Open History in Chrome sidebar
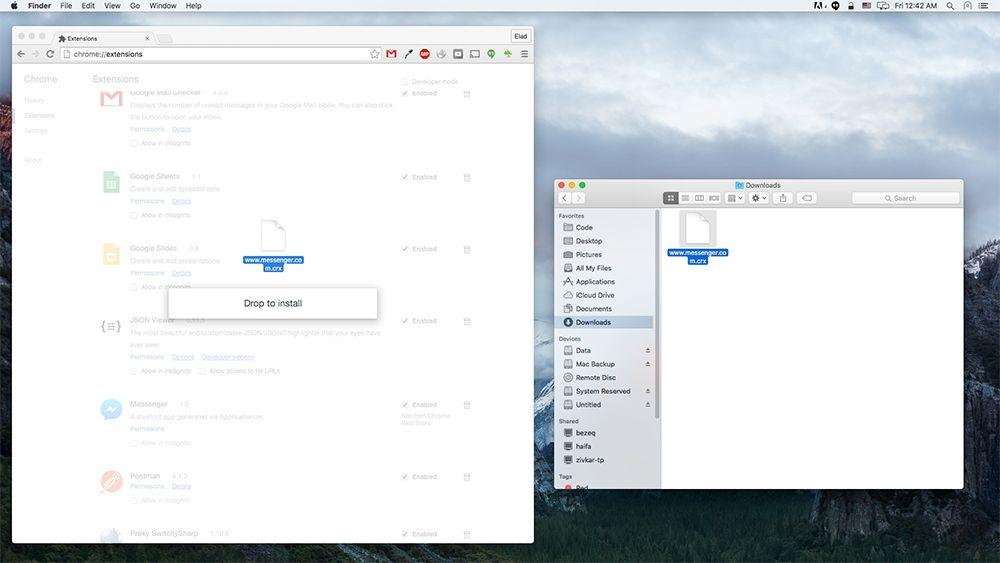 coord(34,101)
